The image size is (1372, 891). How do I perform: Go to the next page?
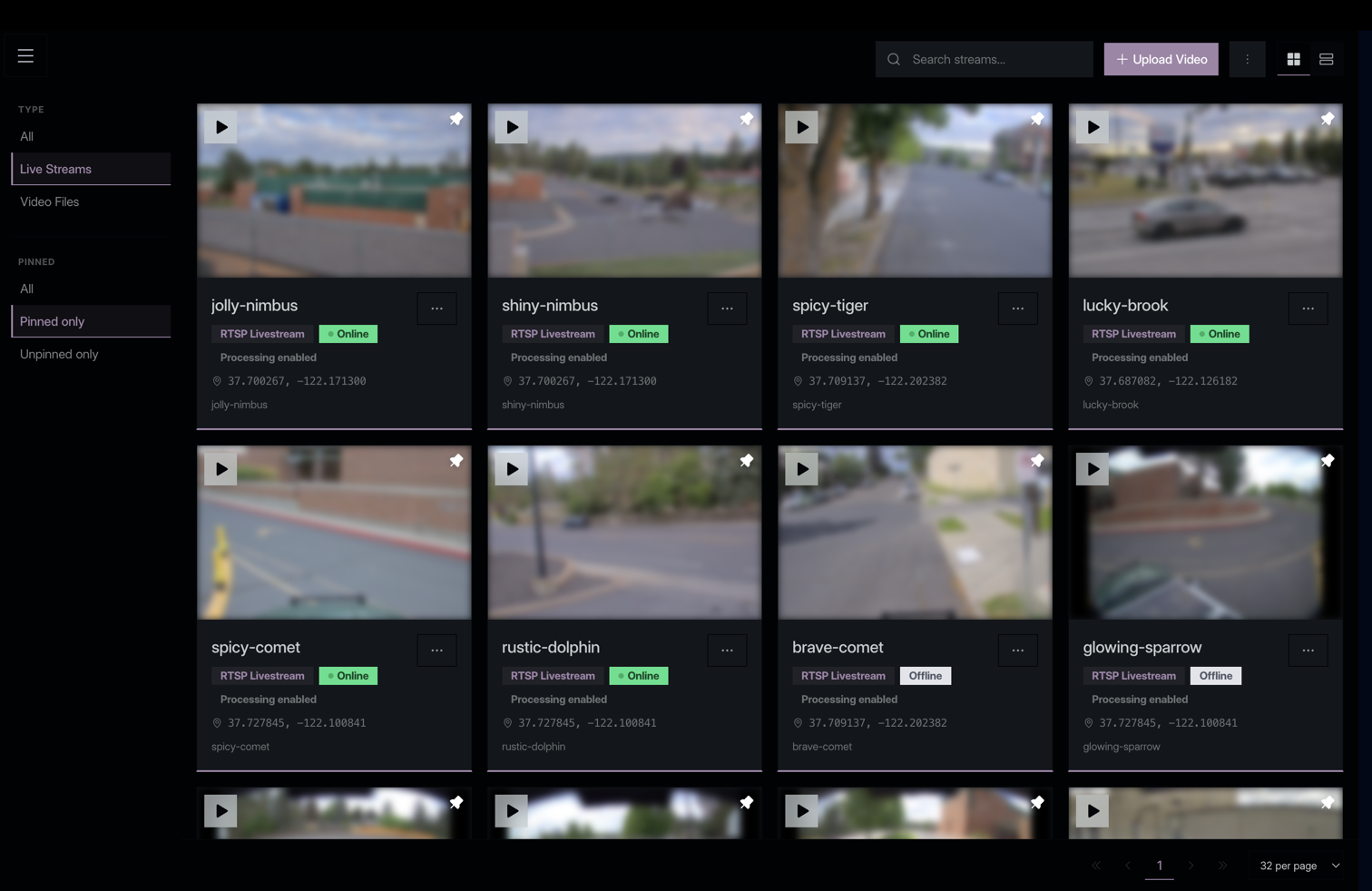[x=1191, y=866]
